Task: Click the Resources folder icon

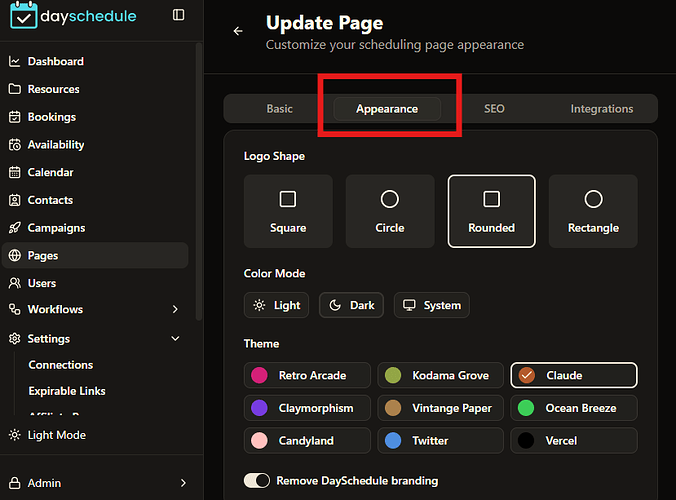Action: tap(15, 89)
